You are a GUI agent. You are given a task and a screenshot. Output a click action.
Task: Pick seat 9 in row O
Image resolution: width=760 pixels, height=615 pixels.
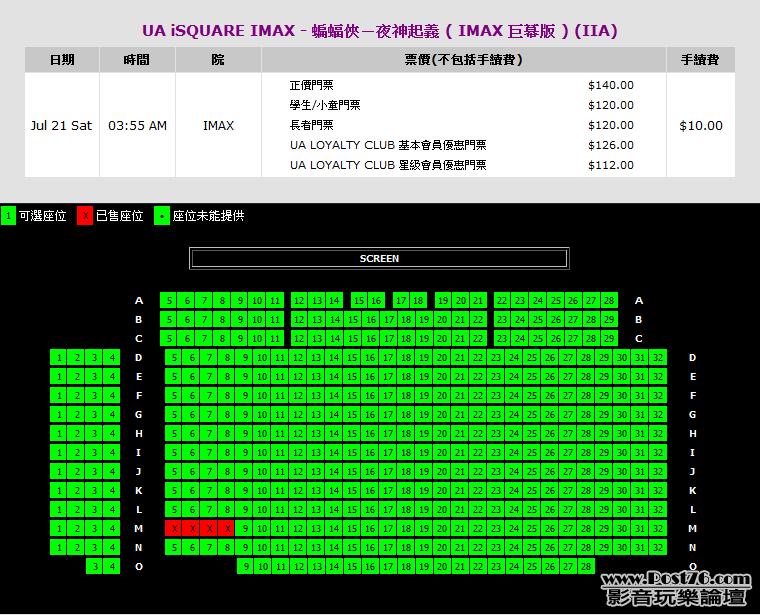(245, 566)
